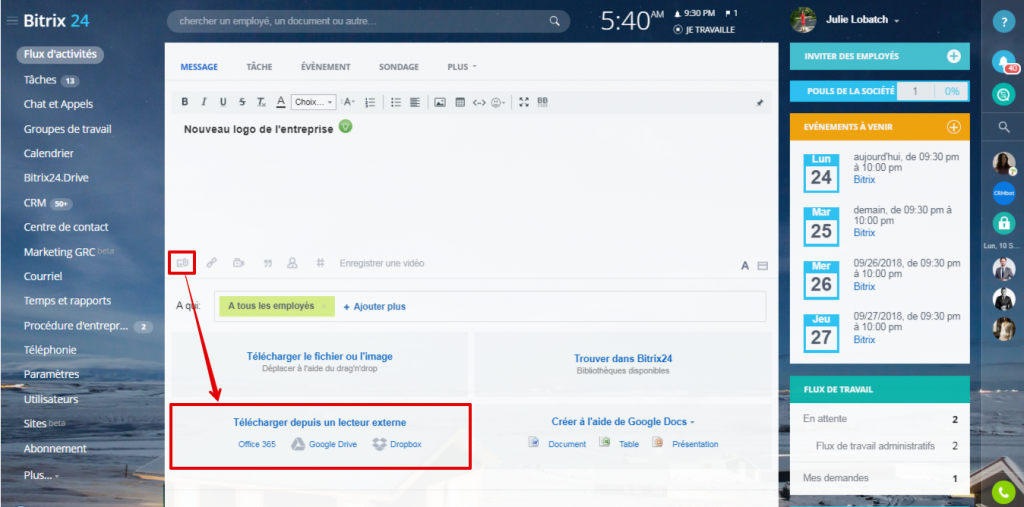Open the Choix font dropdown
Image resolution: width=1024 pixels, height=507 pixels.
pyautogui.click(x=313, y=102)
